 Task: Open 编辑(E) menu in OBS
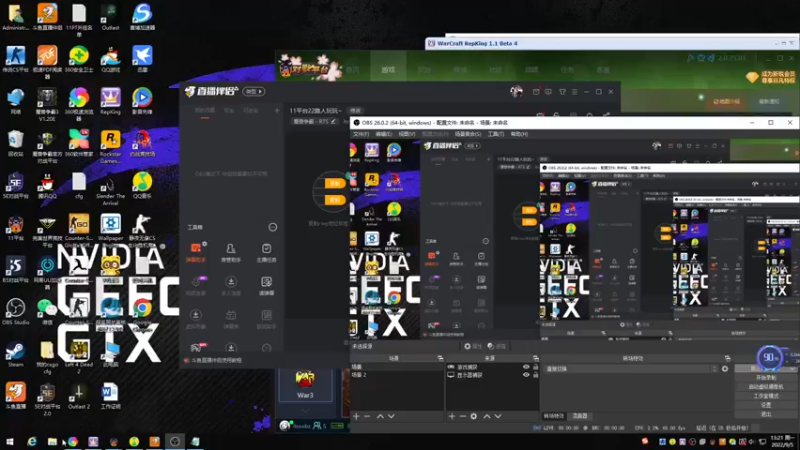click(384, 134)
